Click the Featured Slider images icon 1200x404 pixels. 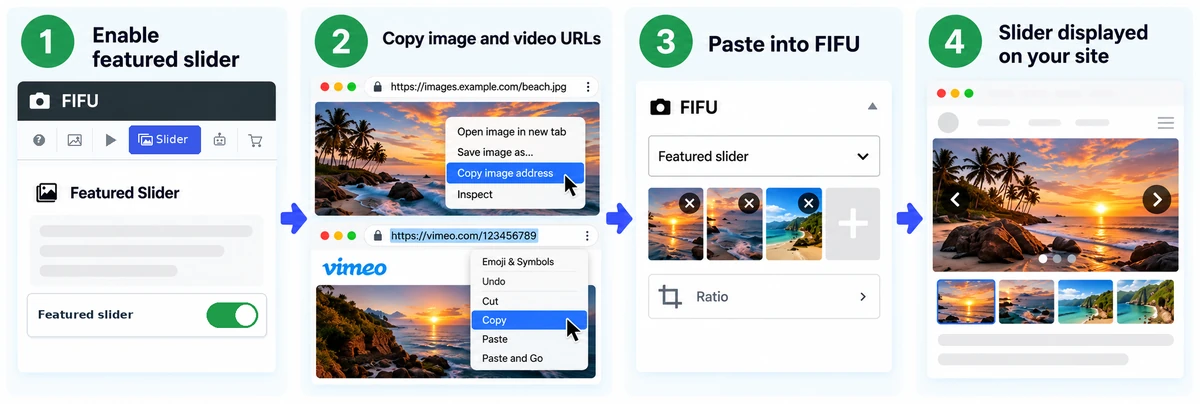coord(46,193)
